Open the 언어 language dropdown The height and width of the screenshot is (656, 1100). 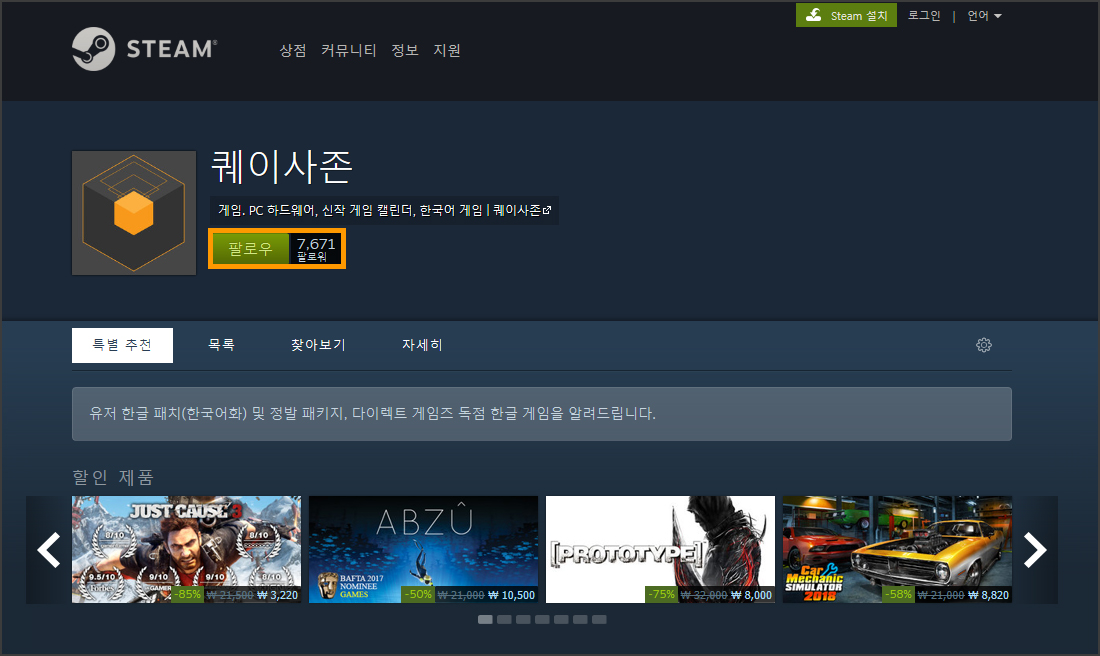pos(984,15)
